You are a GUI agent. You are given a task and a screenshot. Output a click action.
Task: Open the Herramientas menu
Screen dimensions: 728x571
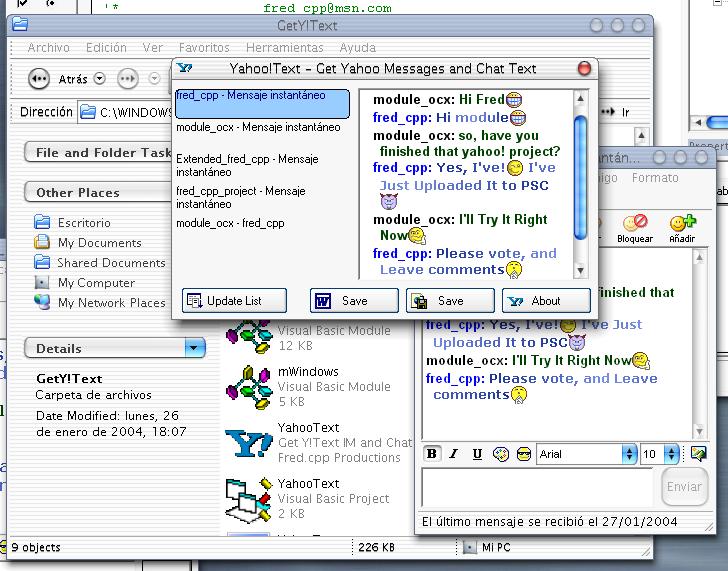click(284, 47)
